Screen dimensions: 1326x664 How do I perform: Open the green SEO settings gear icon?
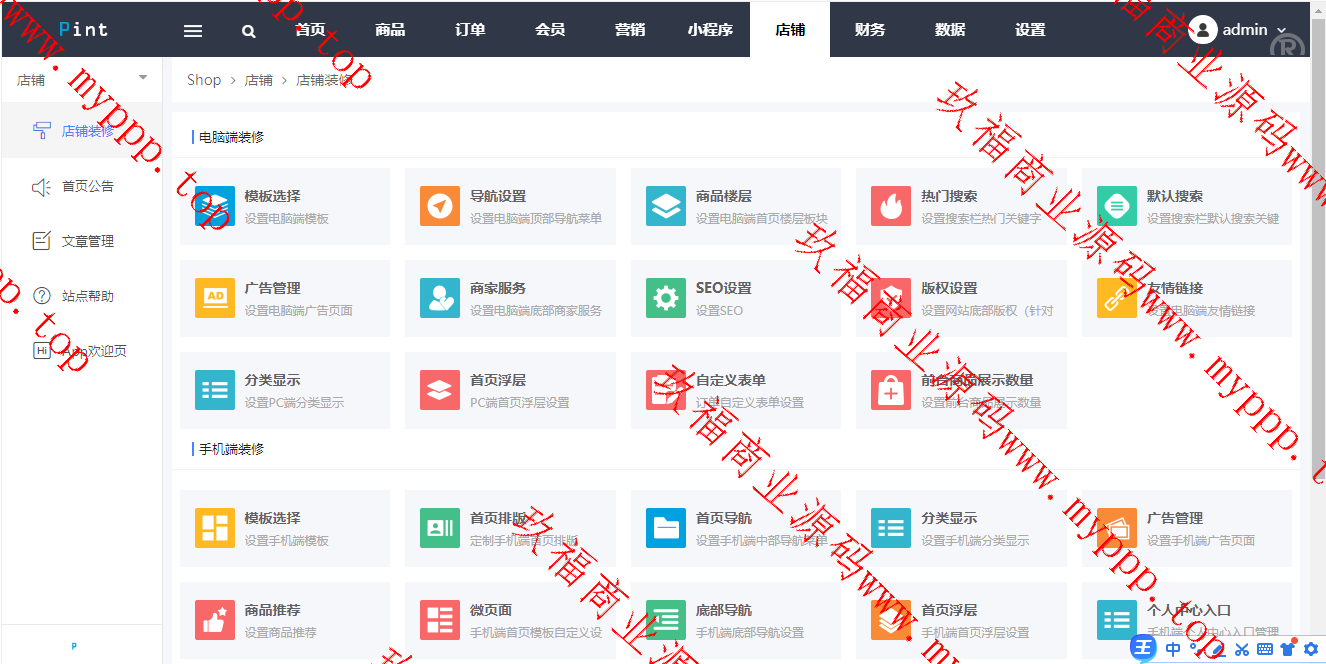coord(666,298)
